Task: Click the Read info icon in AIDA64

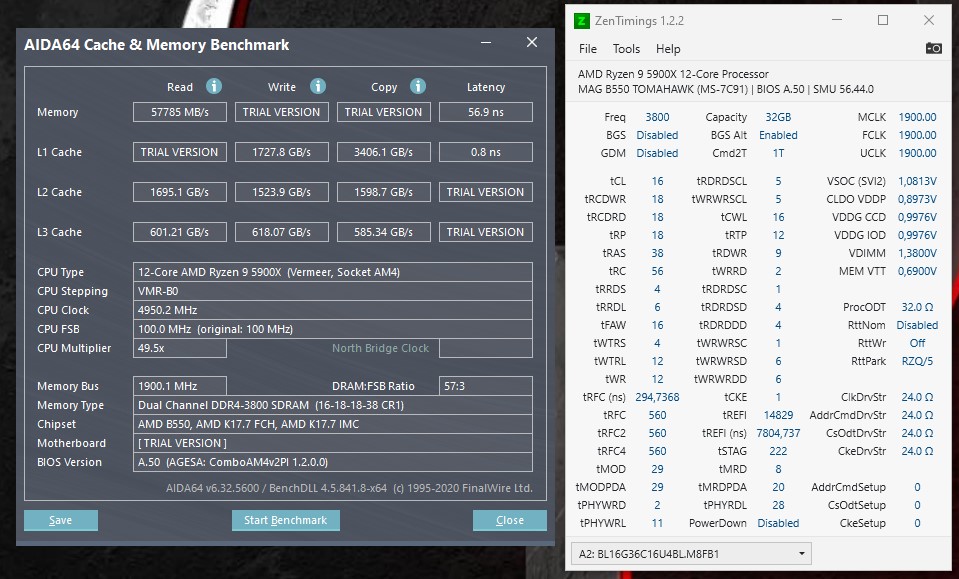Action: pos(213,86)
